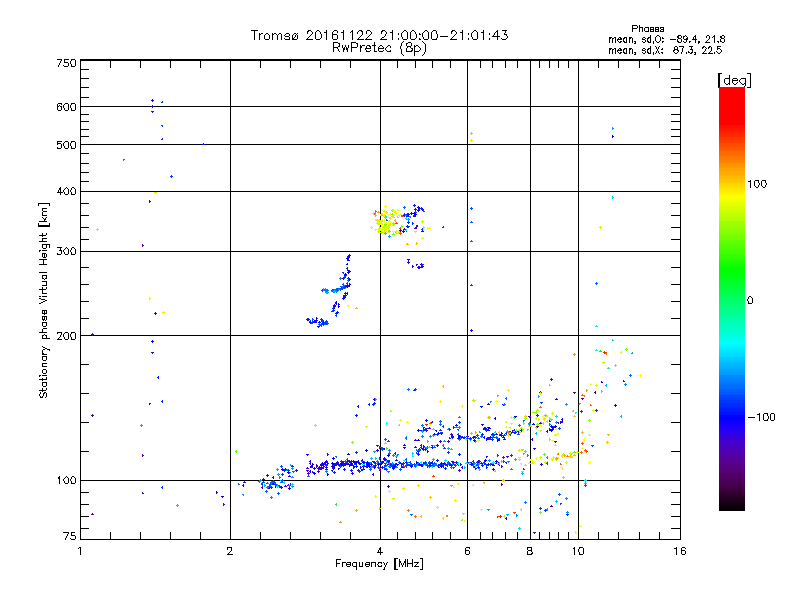Viewport: 800px width, 600px height.
Task: Click the x-axis tick label '2'
Action: pyautogui.click(x=230, y=551)
